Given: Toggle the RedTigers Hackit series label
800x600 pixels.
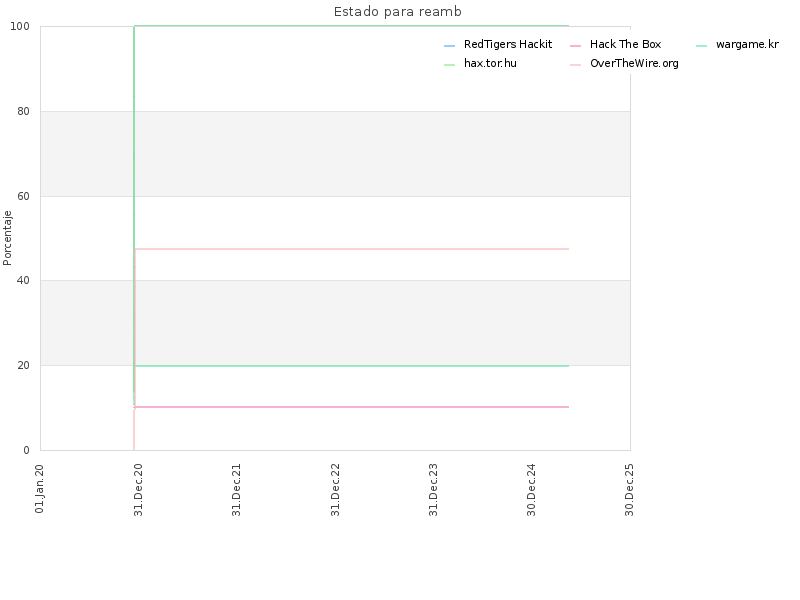Looking at the screenshot, I should tap(508, 44).
